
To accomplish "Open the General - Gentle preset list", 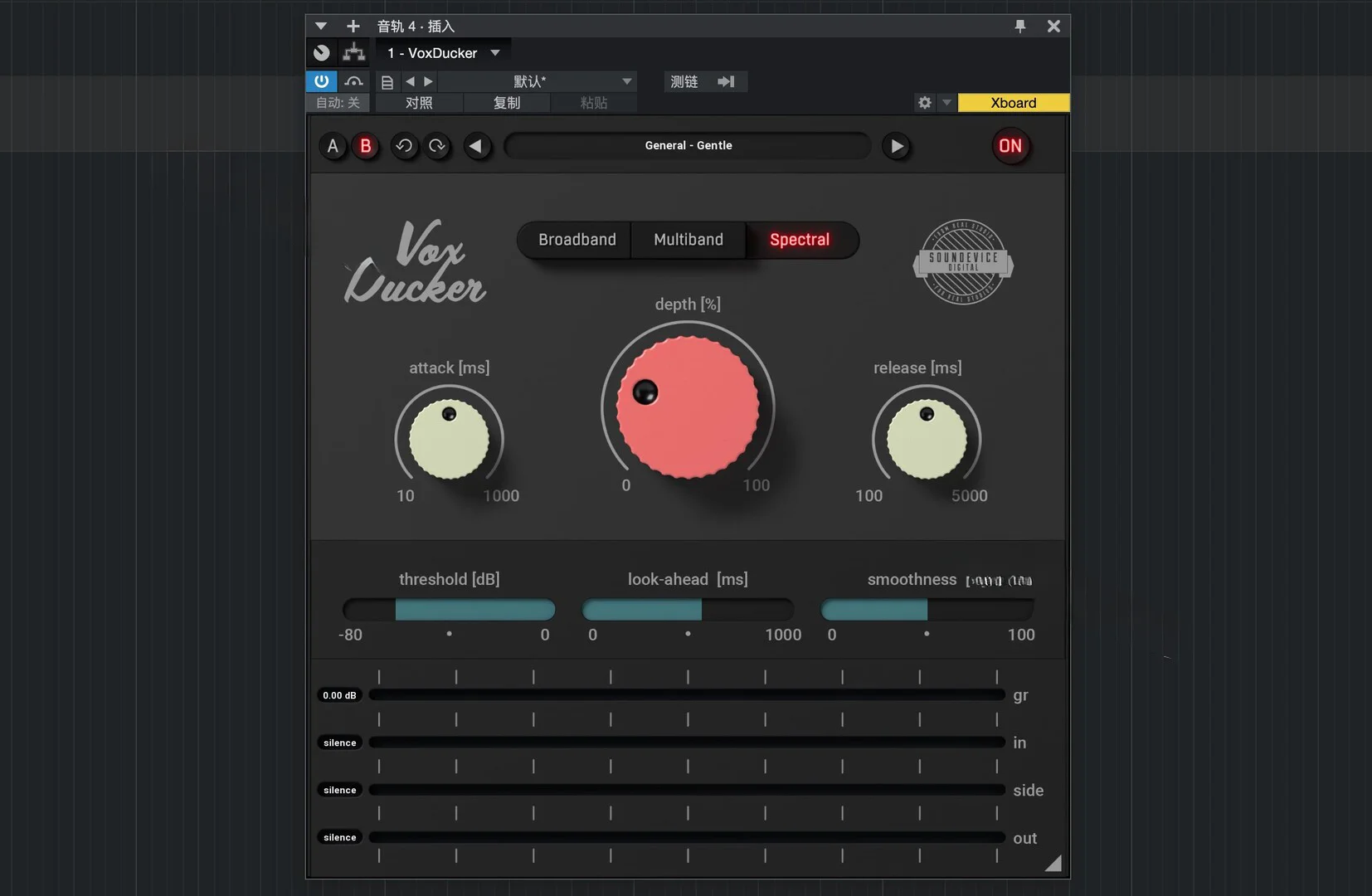I will (x=688, y=146).
